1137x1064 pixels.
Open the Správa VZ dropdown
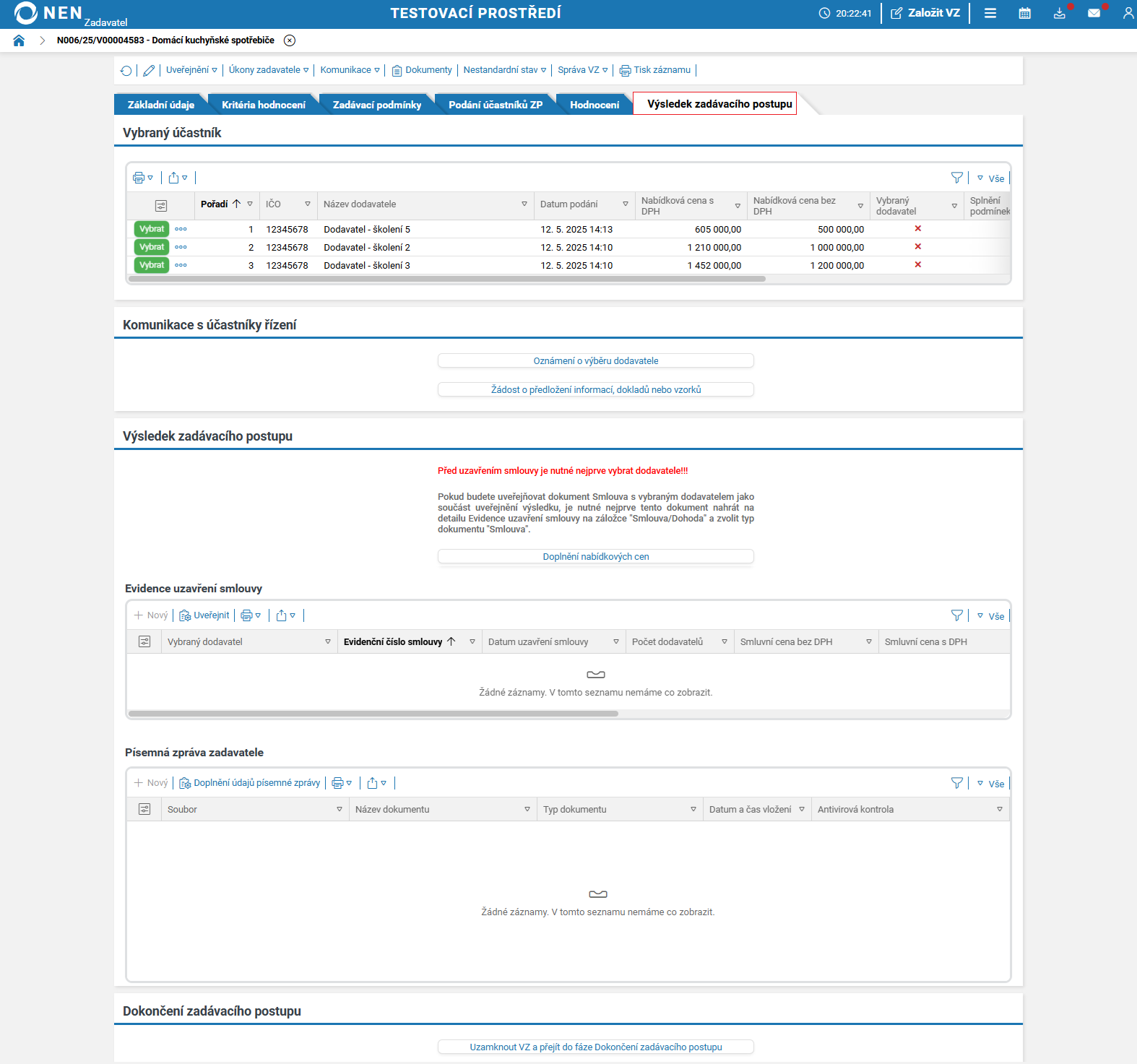(x=582, y=70)
